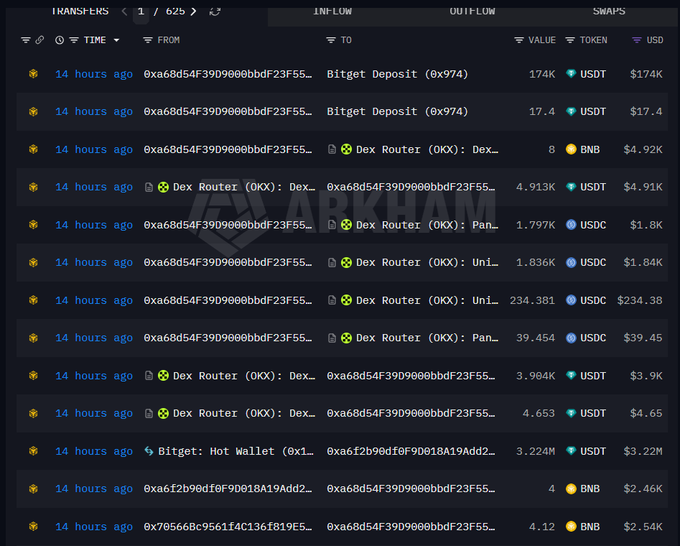Open recipient 0xa68d54F39D9000bbdF23F55… in the $4.91K row
This screenshot has height=546, width=680.
411,187
